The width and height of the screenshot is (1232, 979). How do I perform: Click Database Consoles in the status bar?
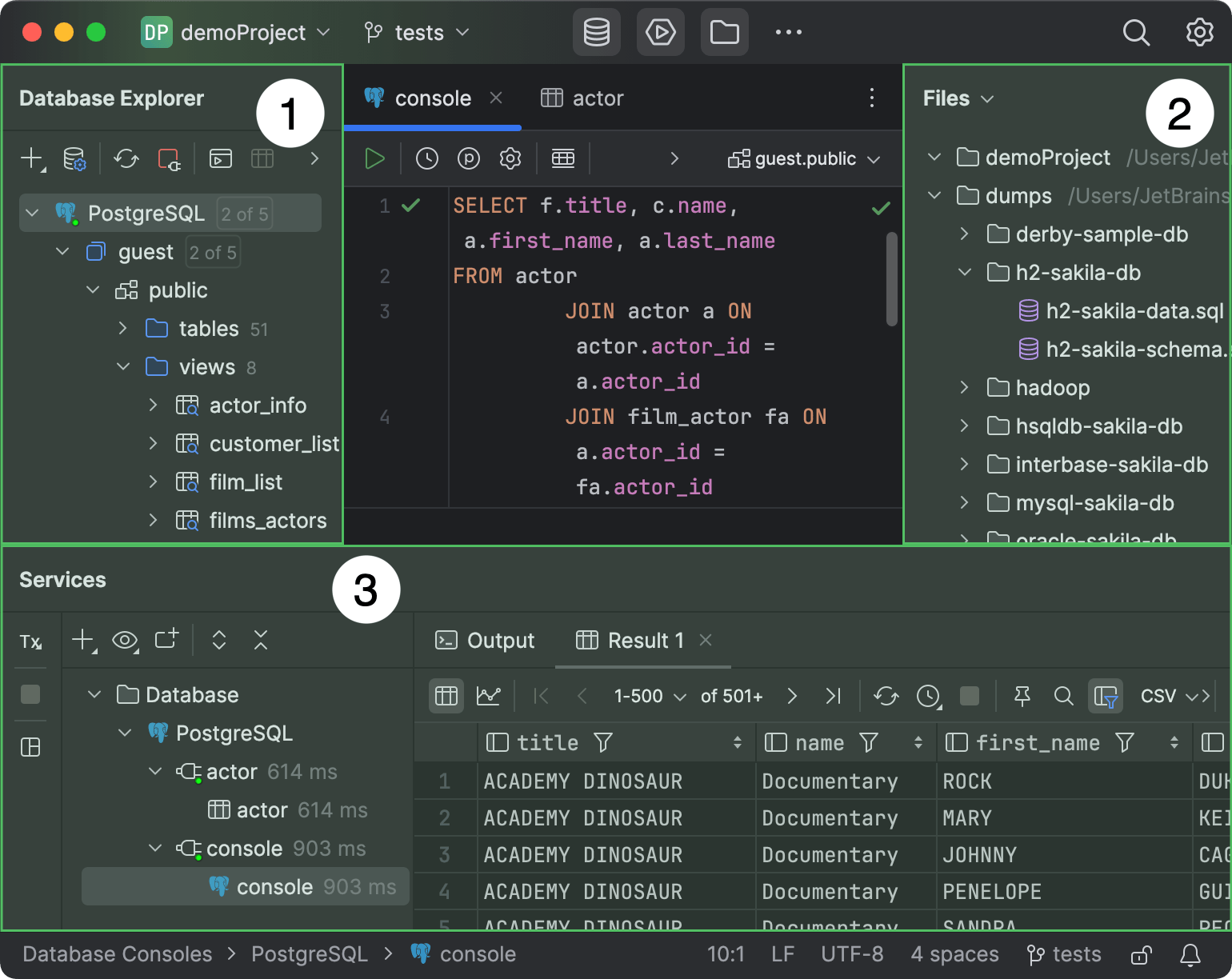pyautogui.click(x=117, y=953)
